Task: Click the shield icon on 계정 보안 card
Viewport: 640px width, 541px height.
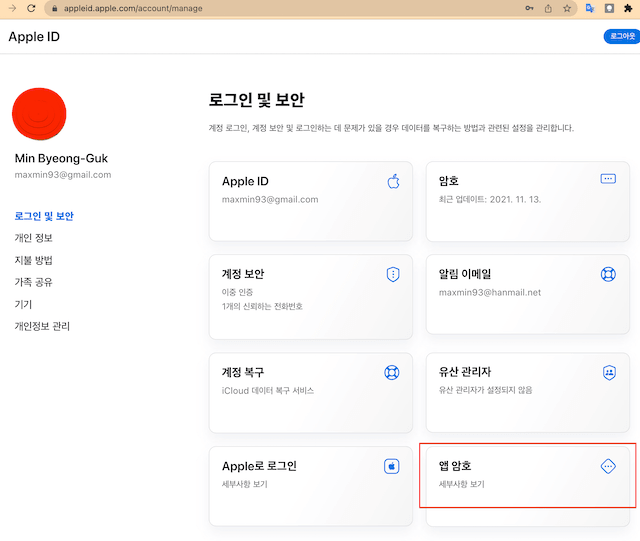Action: pyautogui.click(x=393, y=274)
